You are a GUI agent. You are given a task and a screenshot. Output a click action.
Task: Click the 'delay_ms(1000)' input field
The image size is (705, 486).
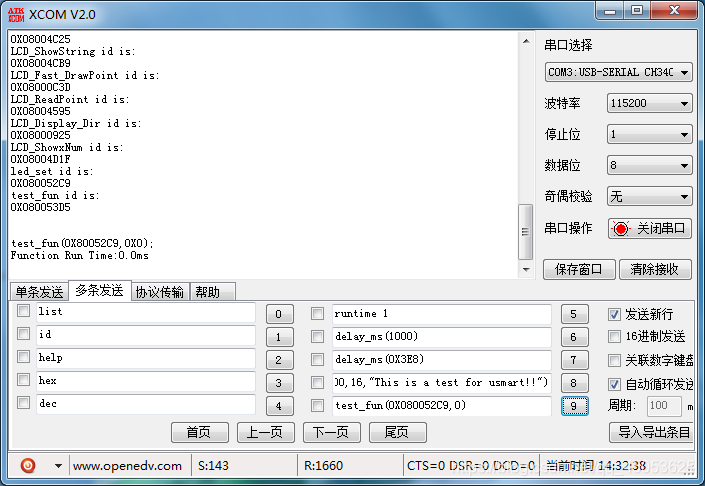[442, 337]
